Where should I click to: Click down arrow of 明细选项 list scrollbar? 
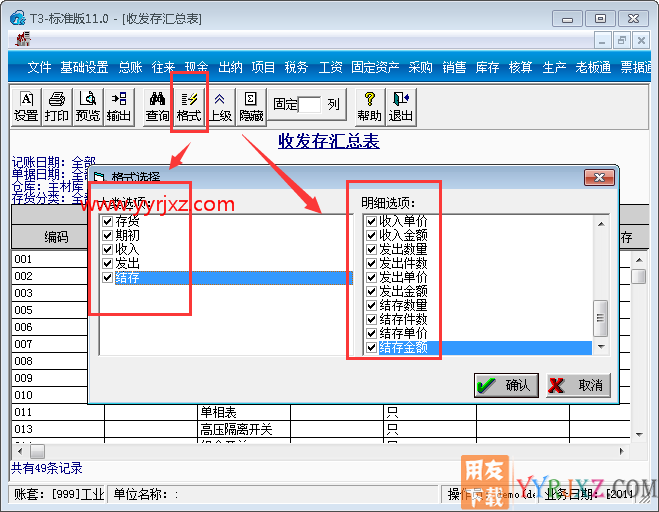coord(601,347)
